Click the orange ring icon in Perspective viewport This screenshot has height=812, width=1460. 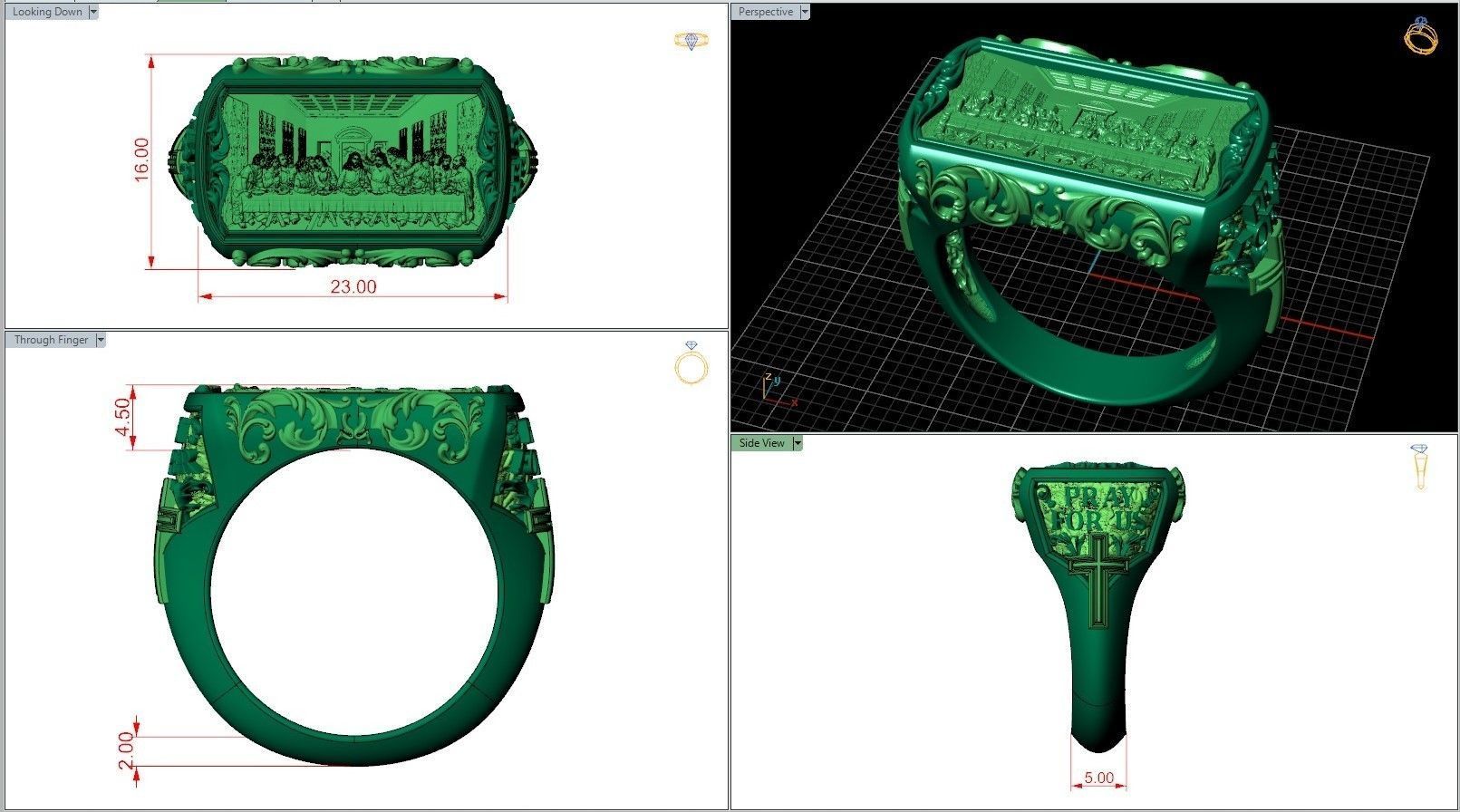[1420, 36]
